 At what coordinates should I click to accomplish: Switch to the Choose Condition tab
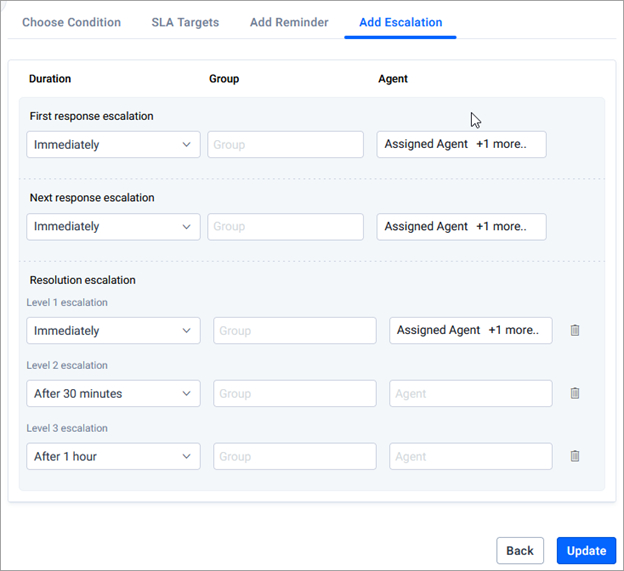coord(72,22)
